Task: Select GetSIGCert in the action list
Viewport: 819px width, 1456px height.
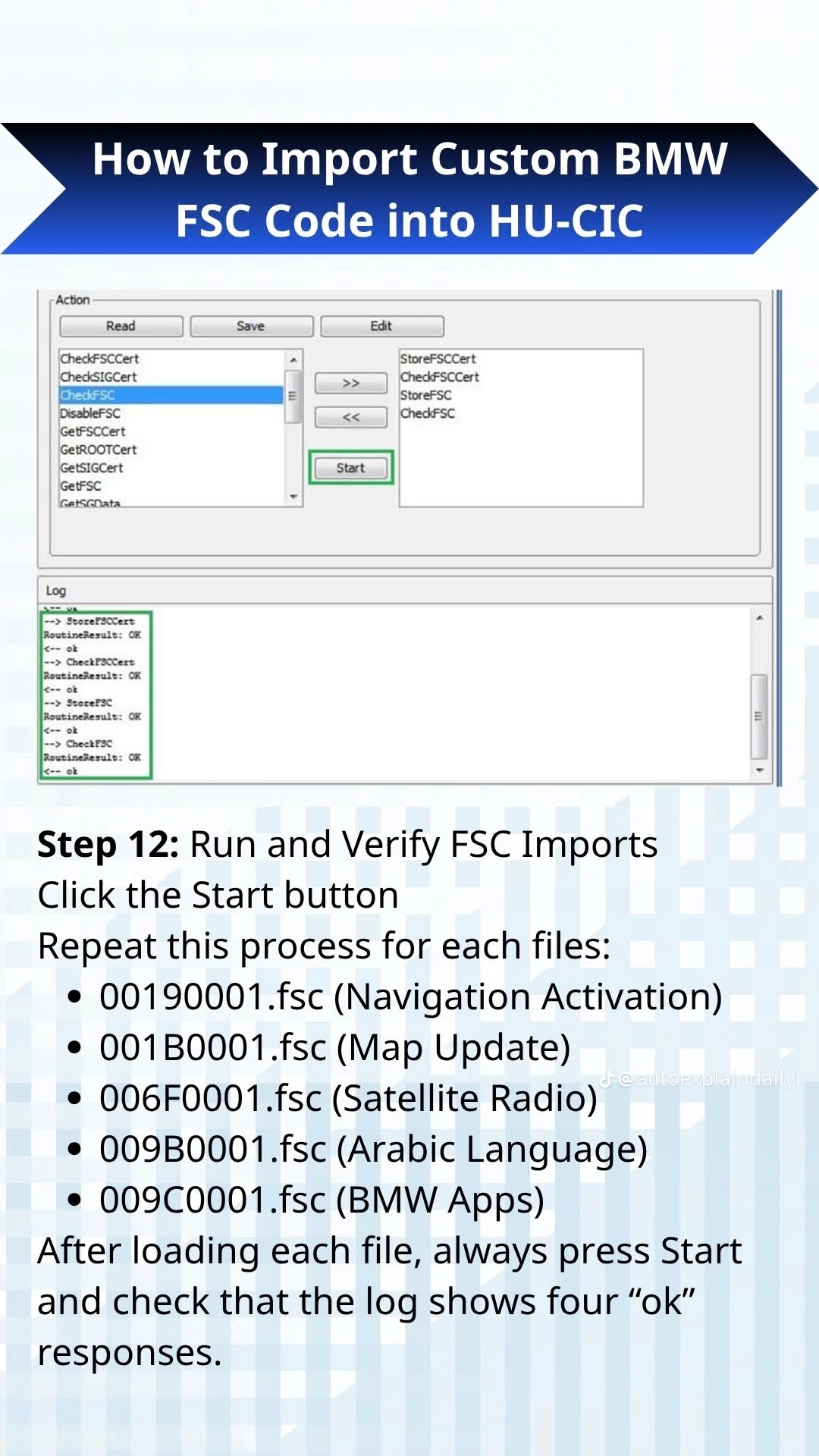Action: 91,468
